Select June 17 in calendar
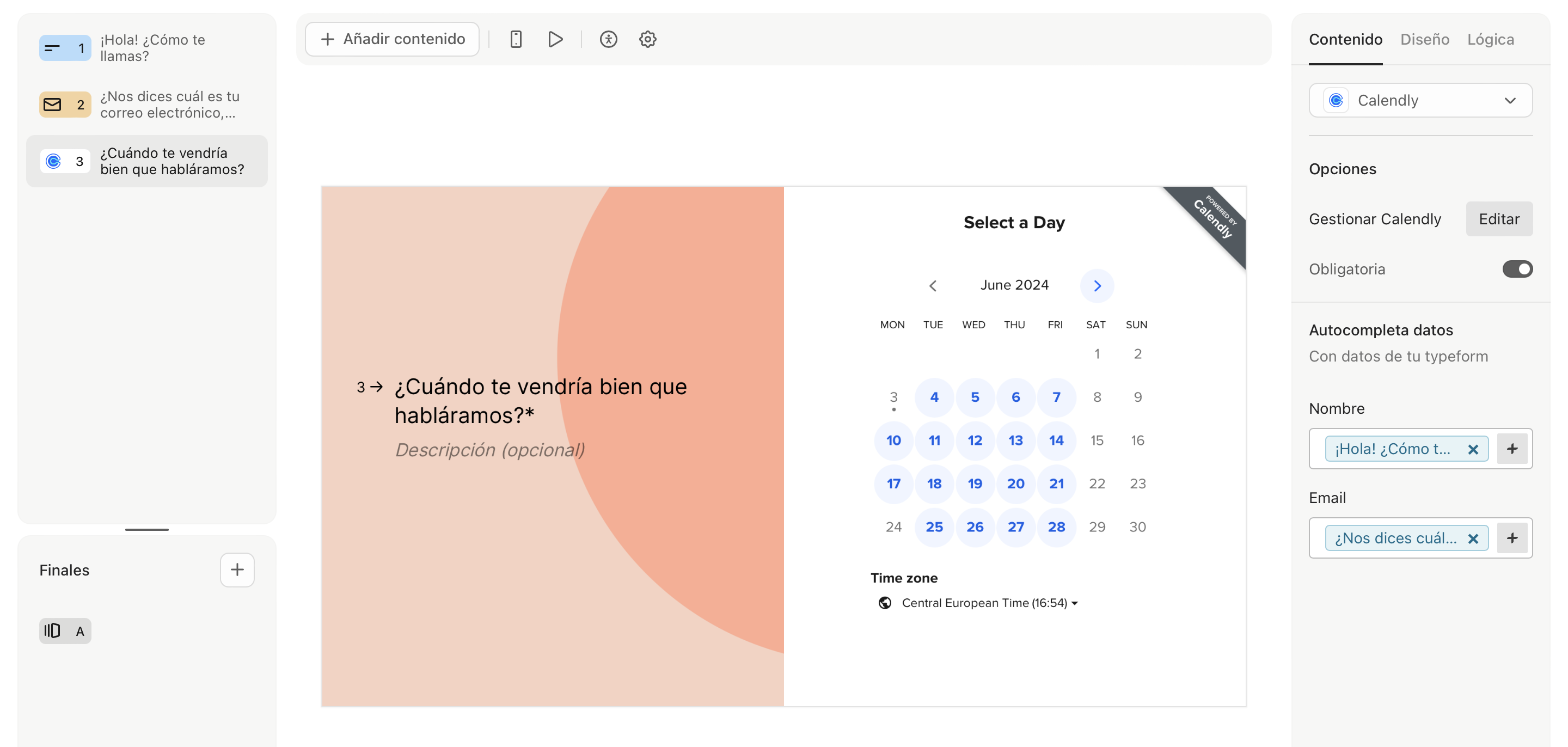1568x747 pixels. point(893,483)
